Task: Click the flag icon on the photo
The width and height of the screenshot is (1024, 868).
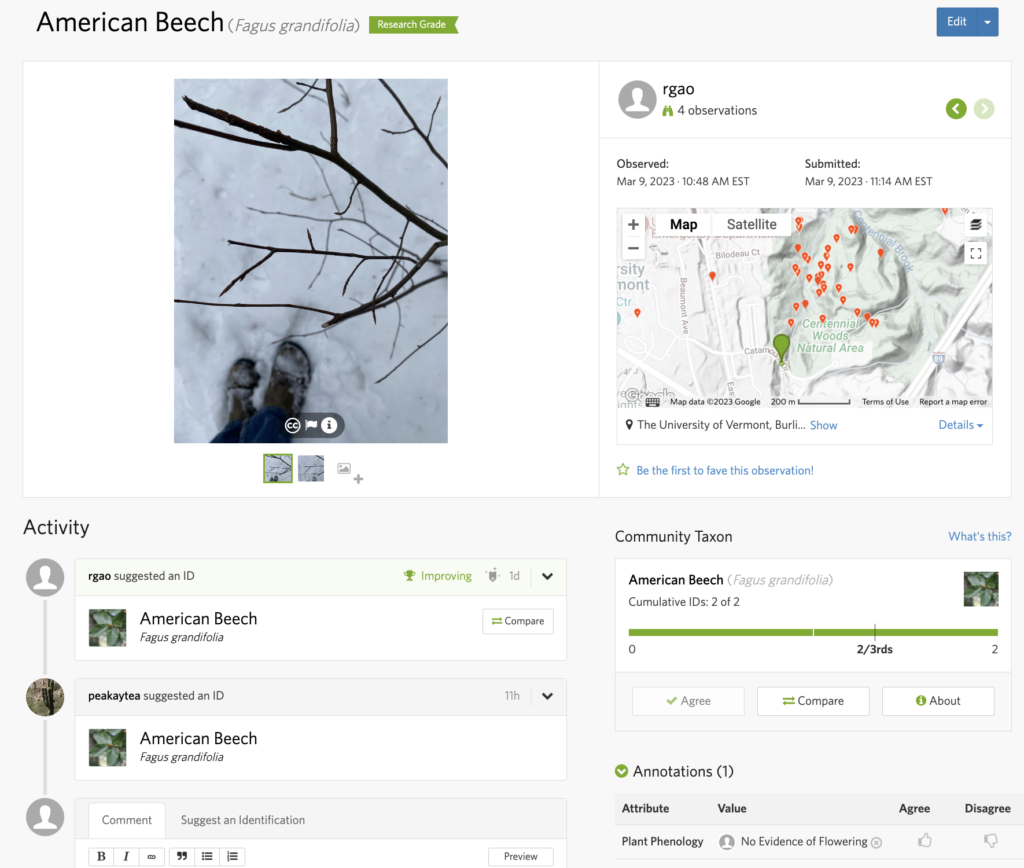Action: (311, 425)
